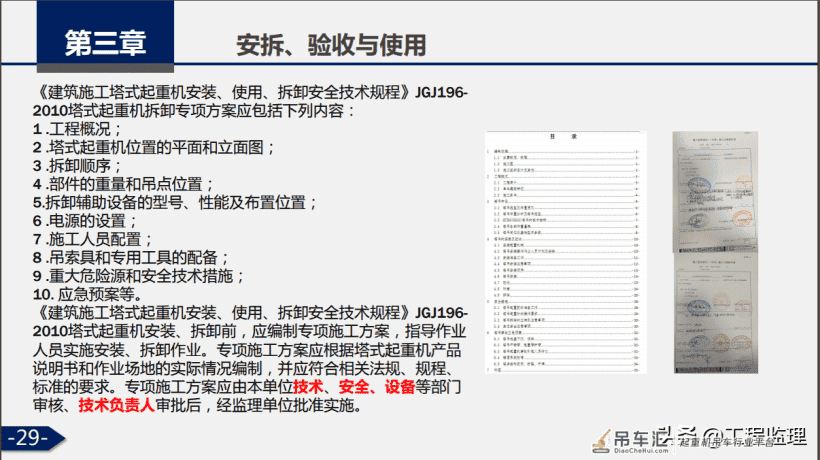Open the upper stamped certificate photo
Viewport: 820px width, 460px height.
click(715, 192)
